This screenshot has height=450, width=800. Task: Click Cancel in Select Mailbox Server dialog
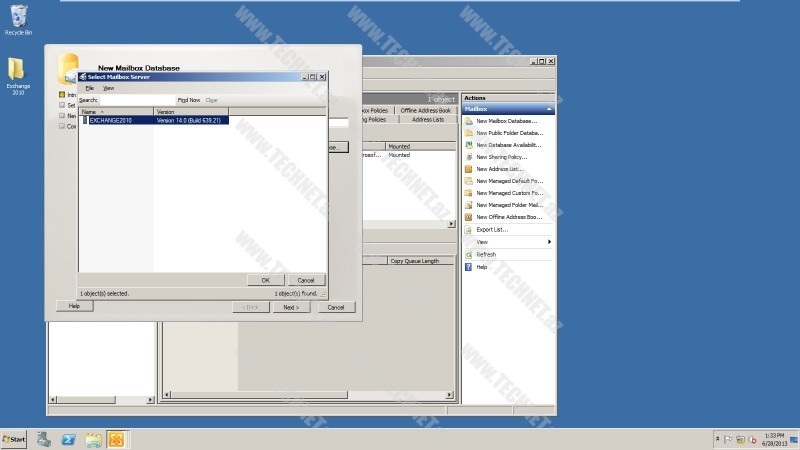point(306,280)
